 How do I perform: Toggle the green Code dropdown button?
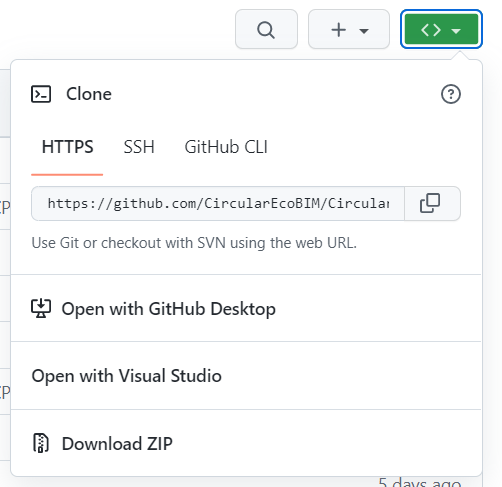tap(441, 29)
